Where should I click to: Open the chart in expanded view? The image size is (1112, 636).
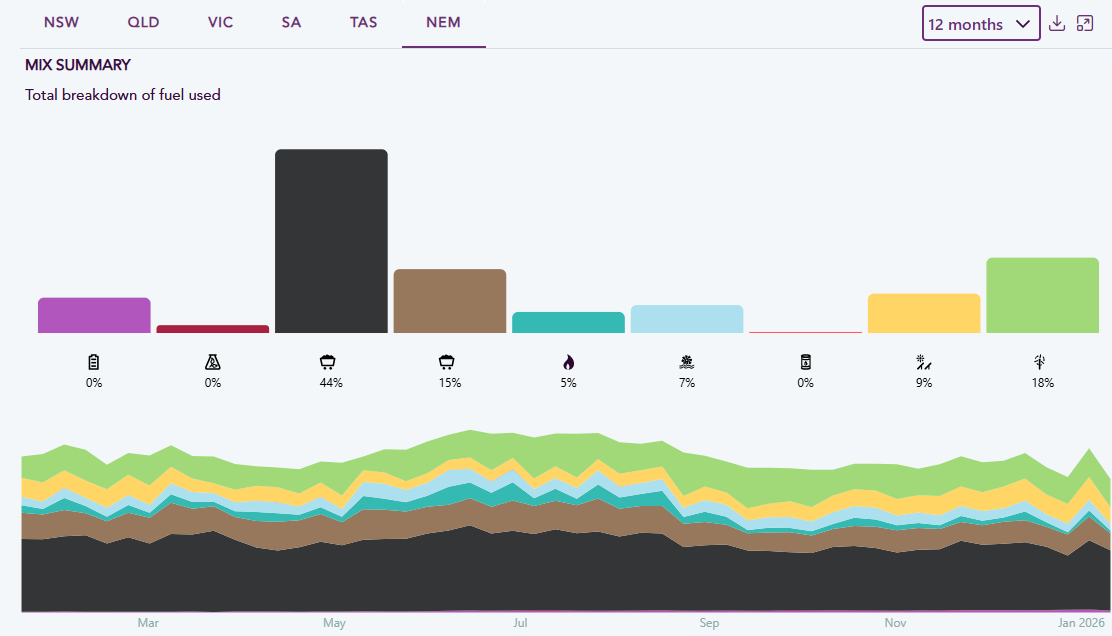[x=1085, y=24]
